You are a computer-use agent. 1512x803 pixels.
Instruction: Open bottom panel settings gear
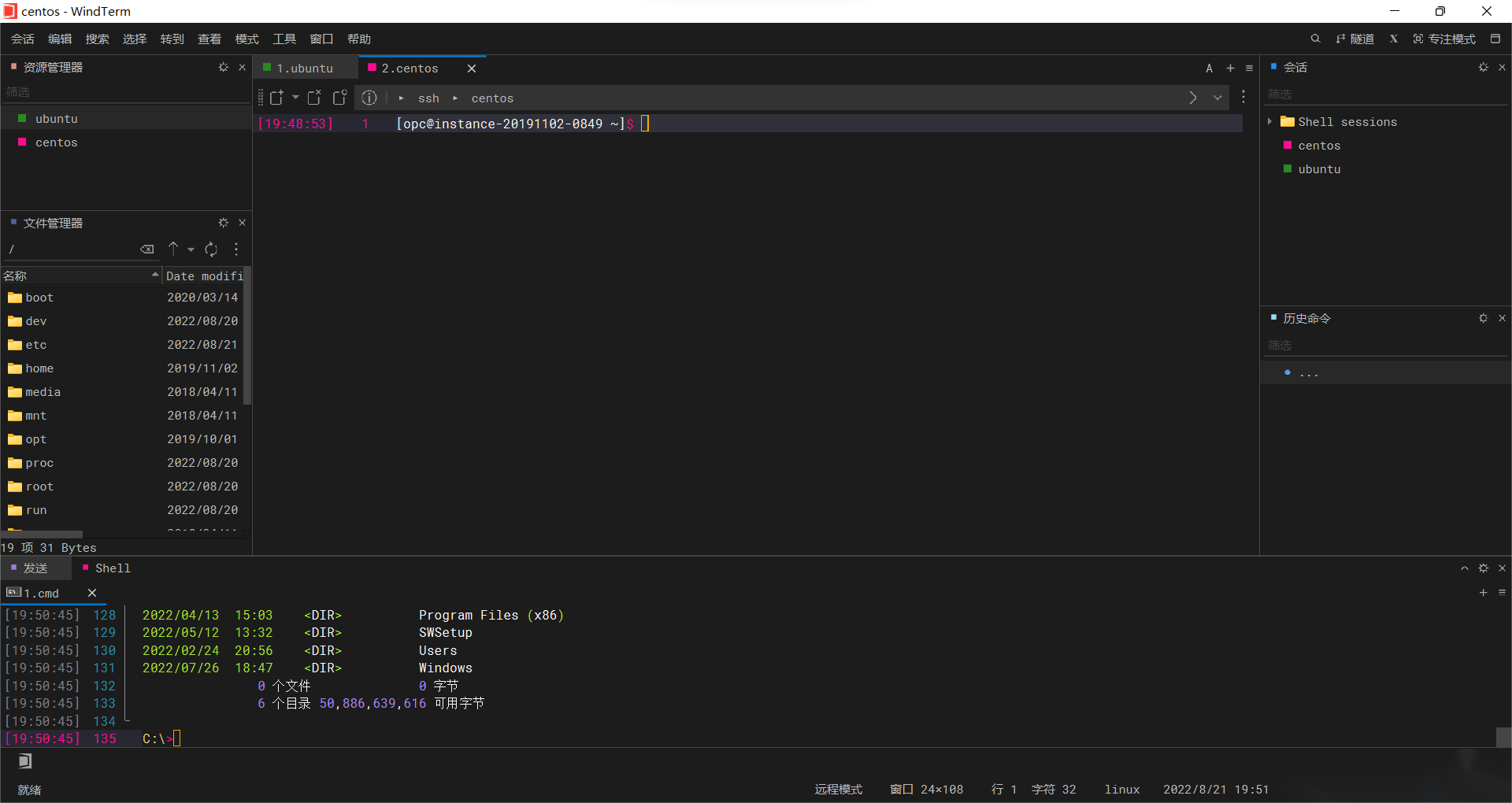click(x=1484, y=568)
